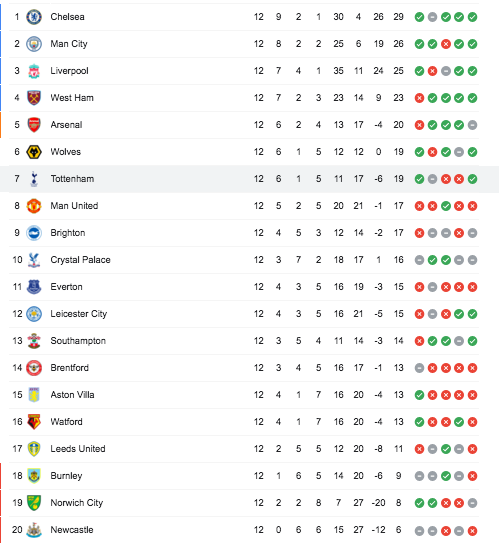Click the Arsenal club crest
This screenshot has width=499, height=544.
(x=34, y=125)
